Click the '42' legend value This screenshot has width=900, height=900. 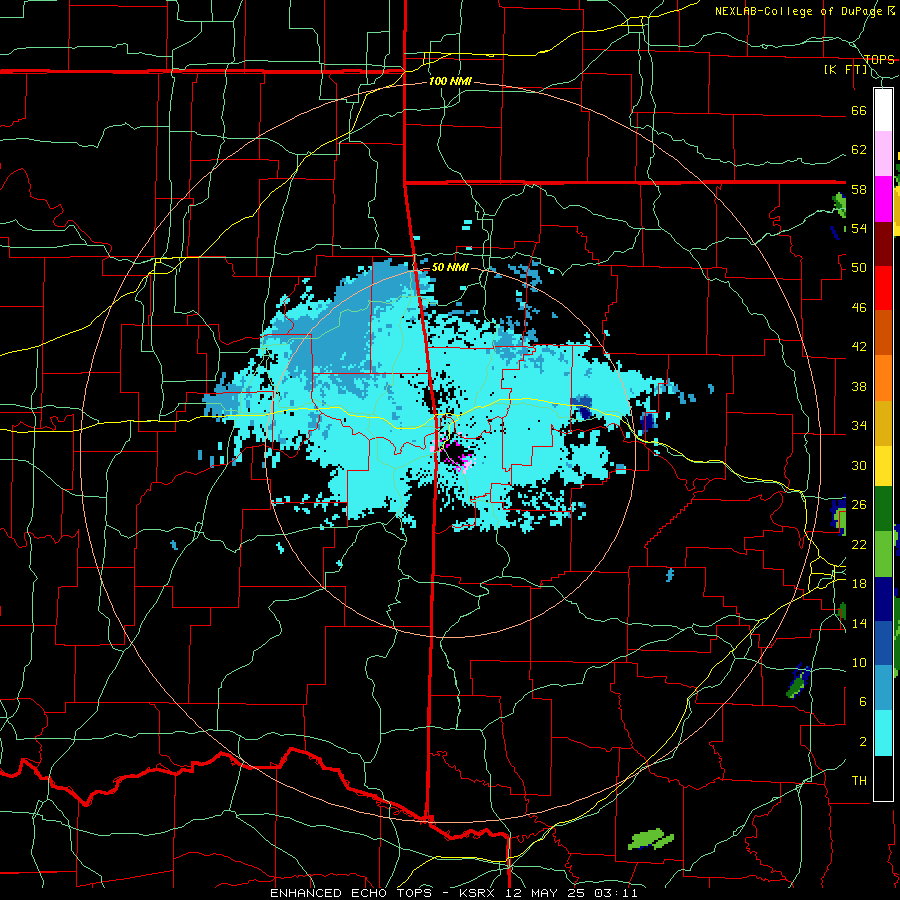(x=859, y=347)
